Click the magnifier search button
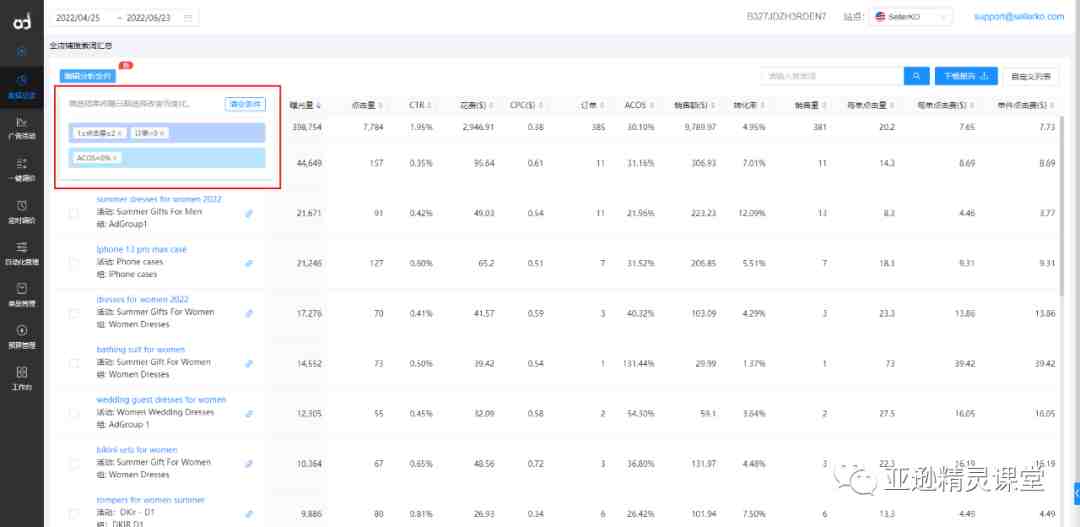This screenshot has width=1080, height=527. coord(916,76)
